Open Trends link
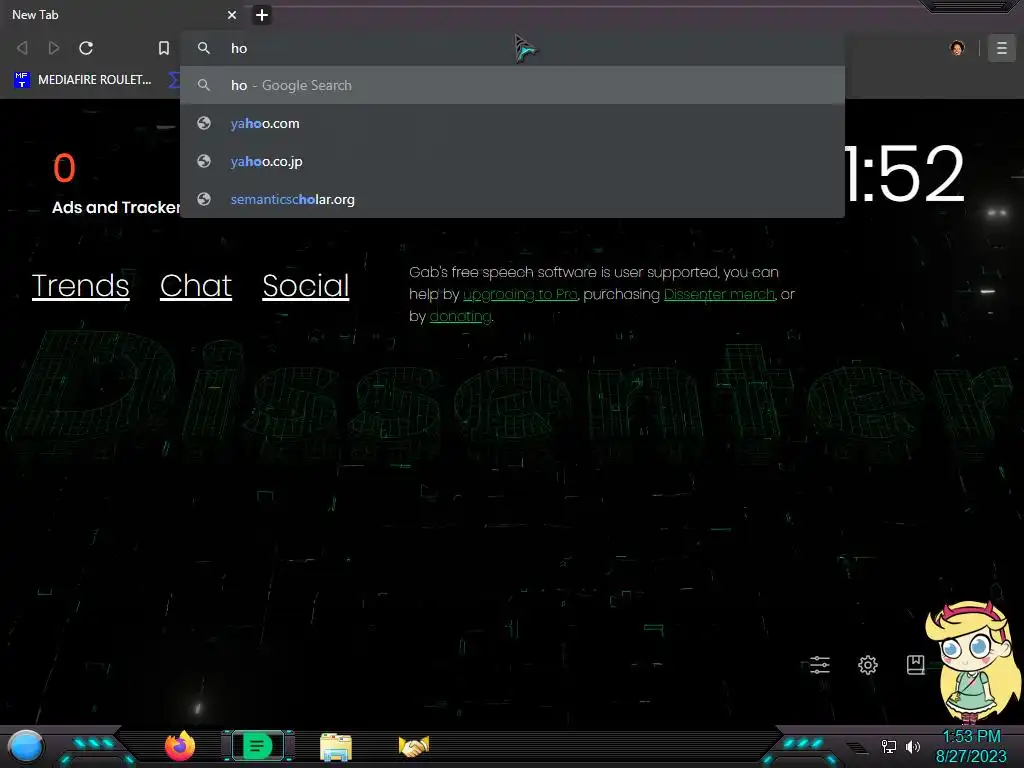The width and height of the screenshot is (1024, 768). tap(80, 285)
